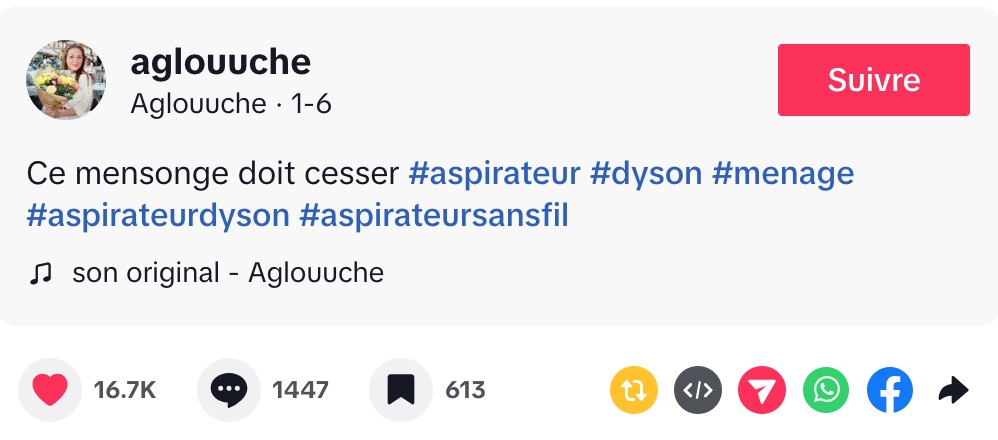Follow aglouuche with the Suivre button
This screenshot has width=998, height=440.
coord(873,80)
